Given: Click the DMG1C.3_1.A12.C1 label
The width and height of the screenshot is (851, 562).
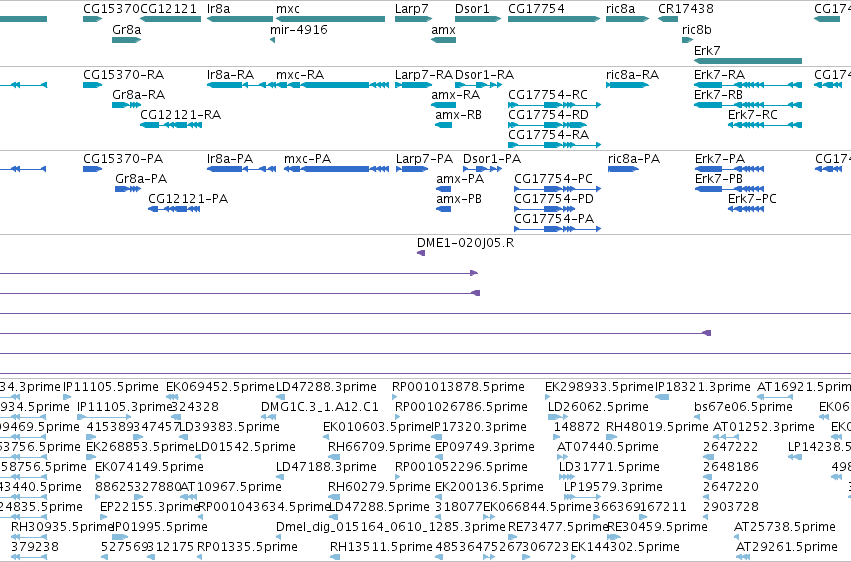Looking at the screenshot, I should [320, 407].
